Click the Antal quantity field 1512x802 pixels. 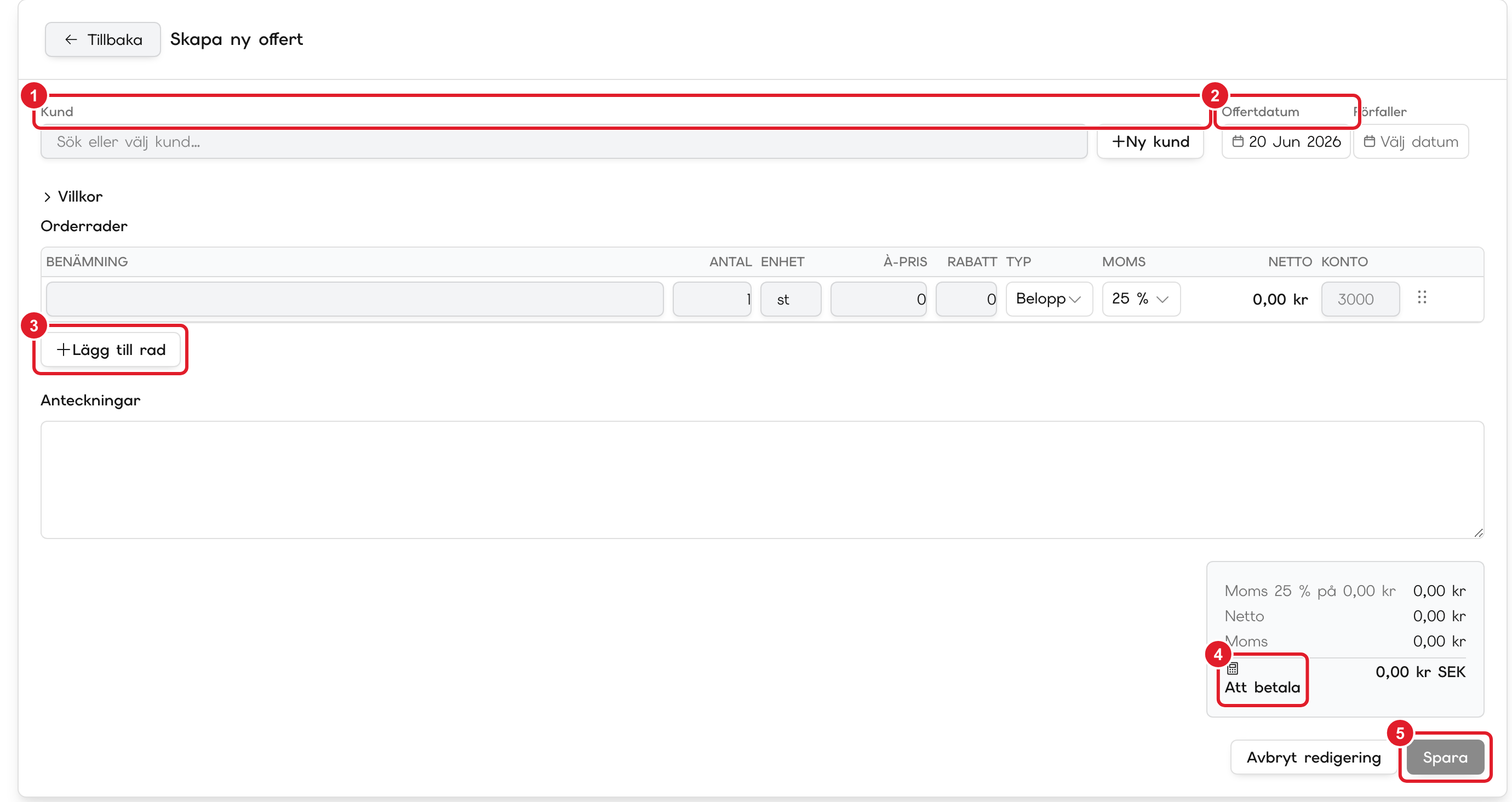click(712, 299)
